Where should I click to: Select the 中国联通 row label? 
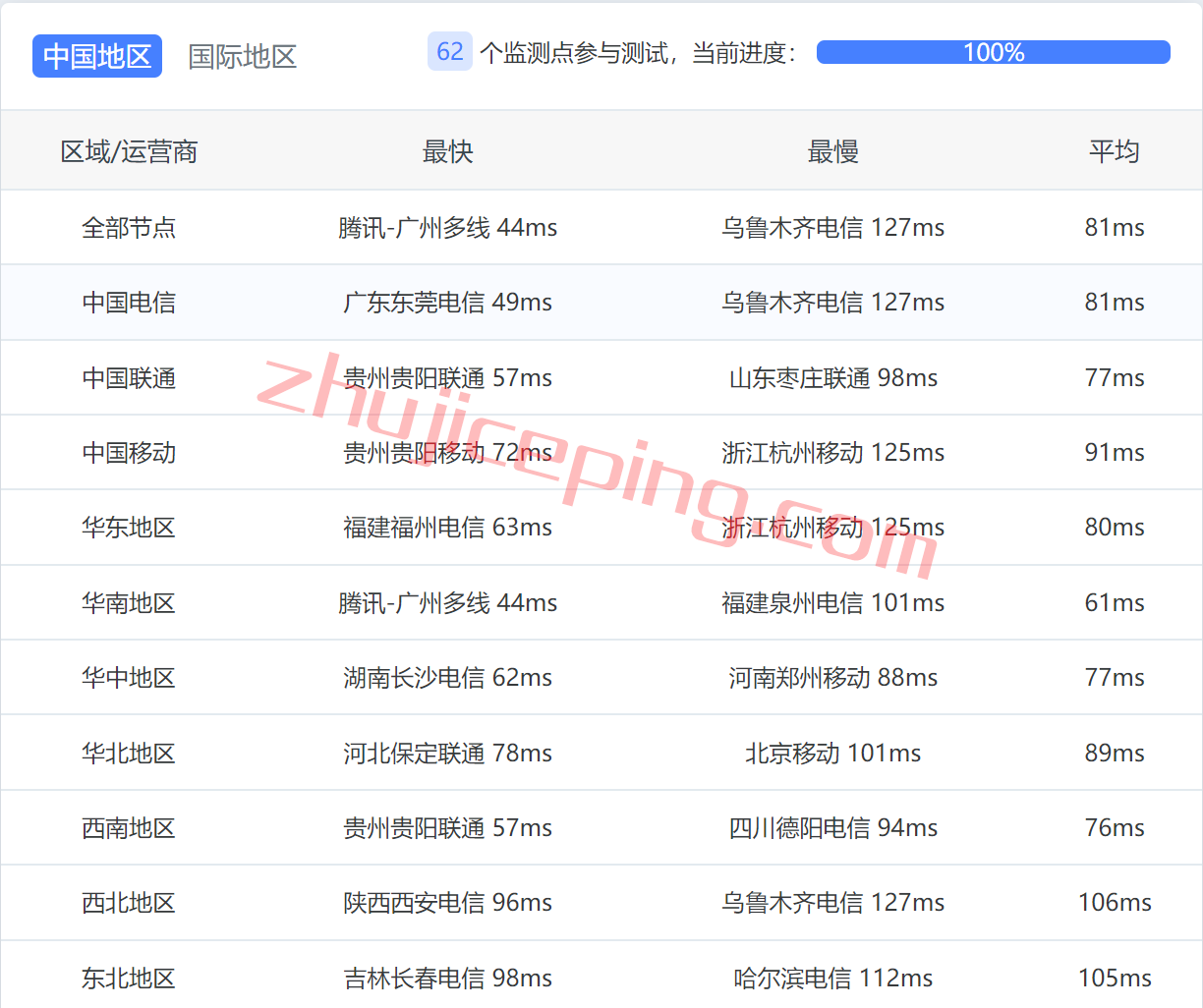129,378
